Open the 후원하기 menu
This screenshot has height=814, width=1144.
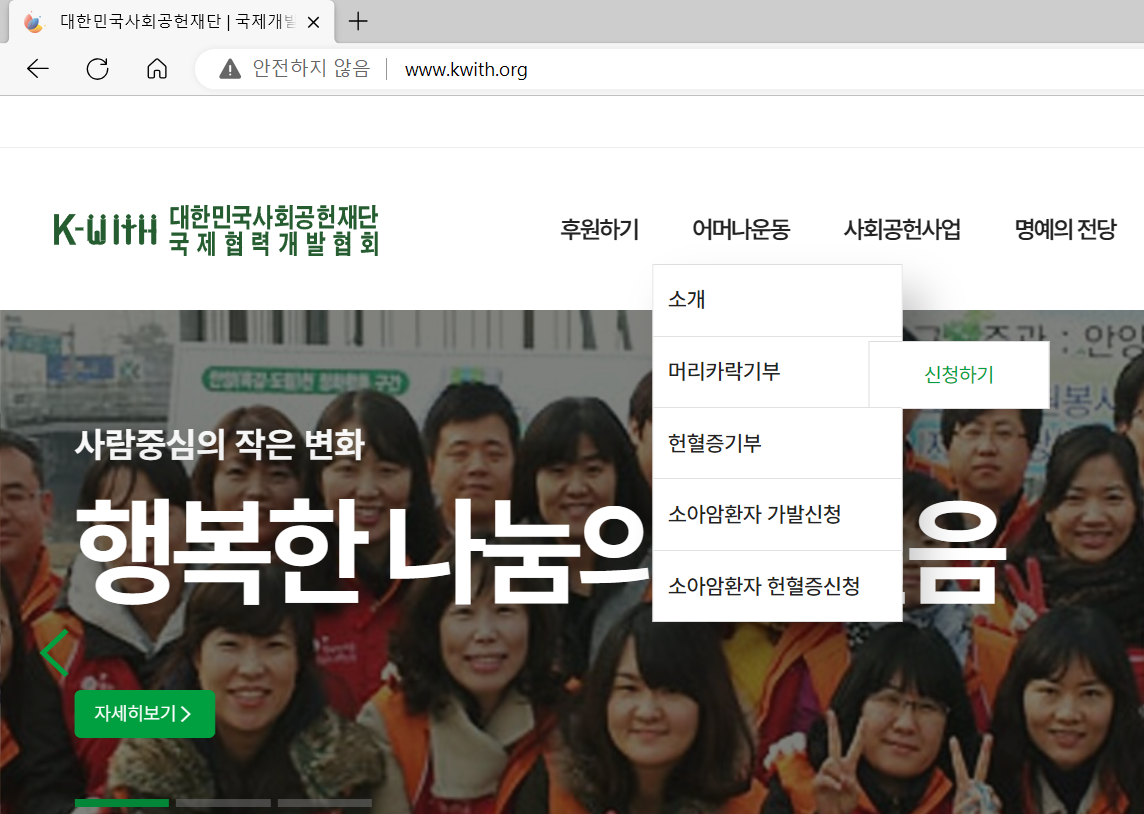point(600,229)
